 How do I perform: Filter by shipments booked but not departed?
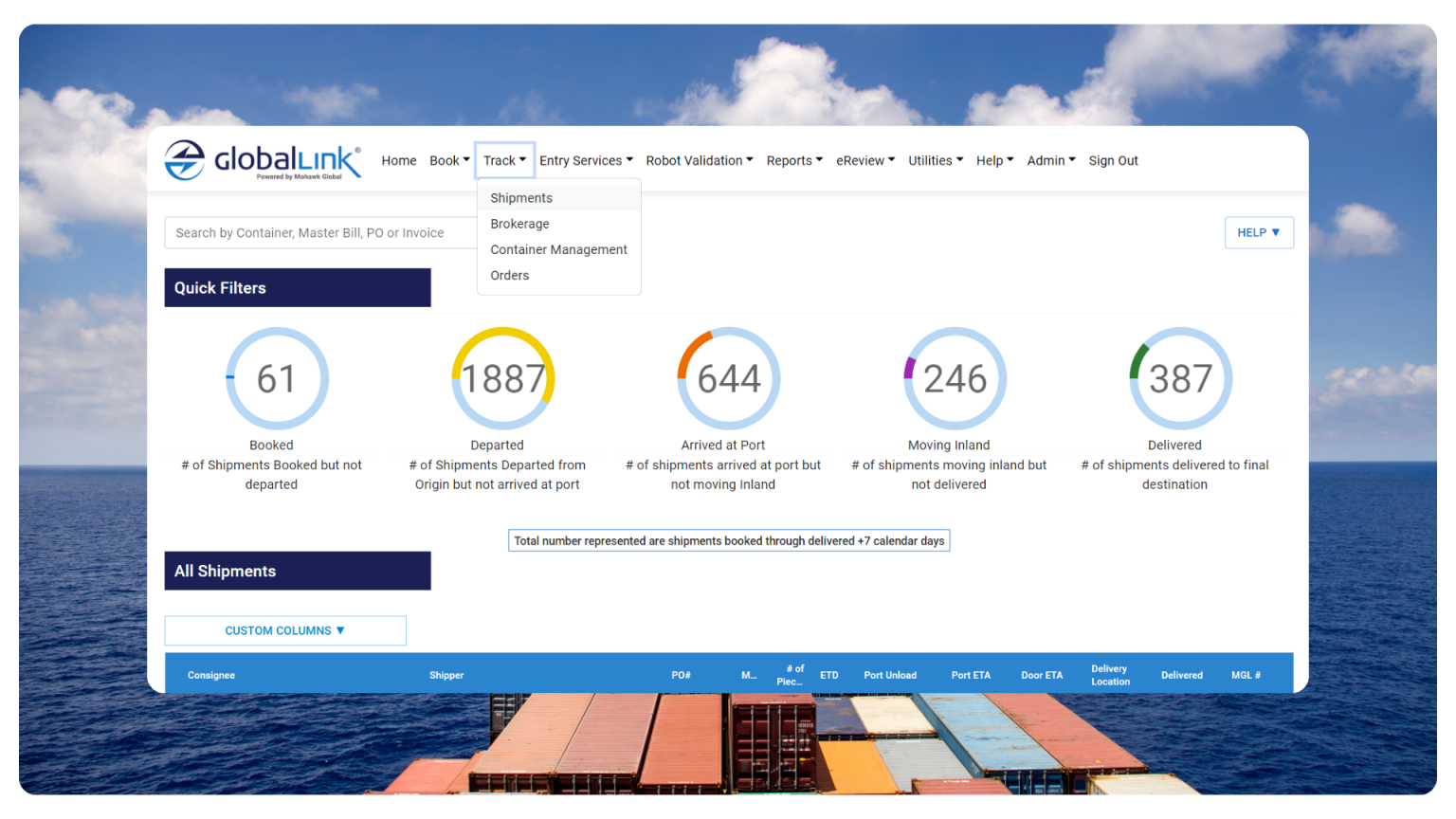tap(276, 378)
